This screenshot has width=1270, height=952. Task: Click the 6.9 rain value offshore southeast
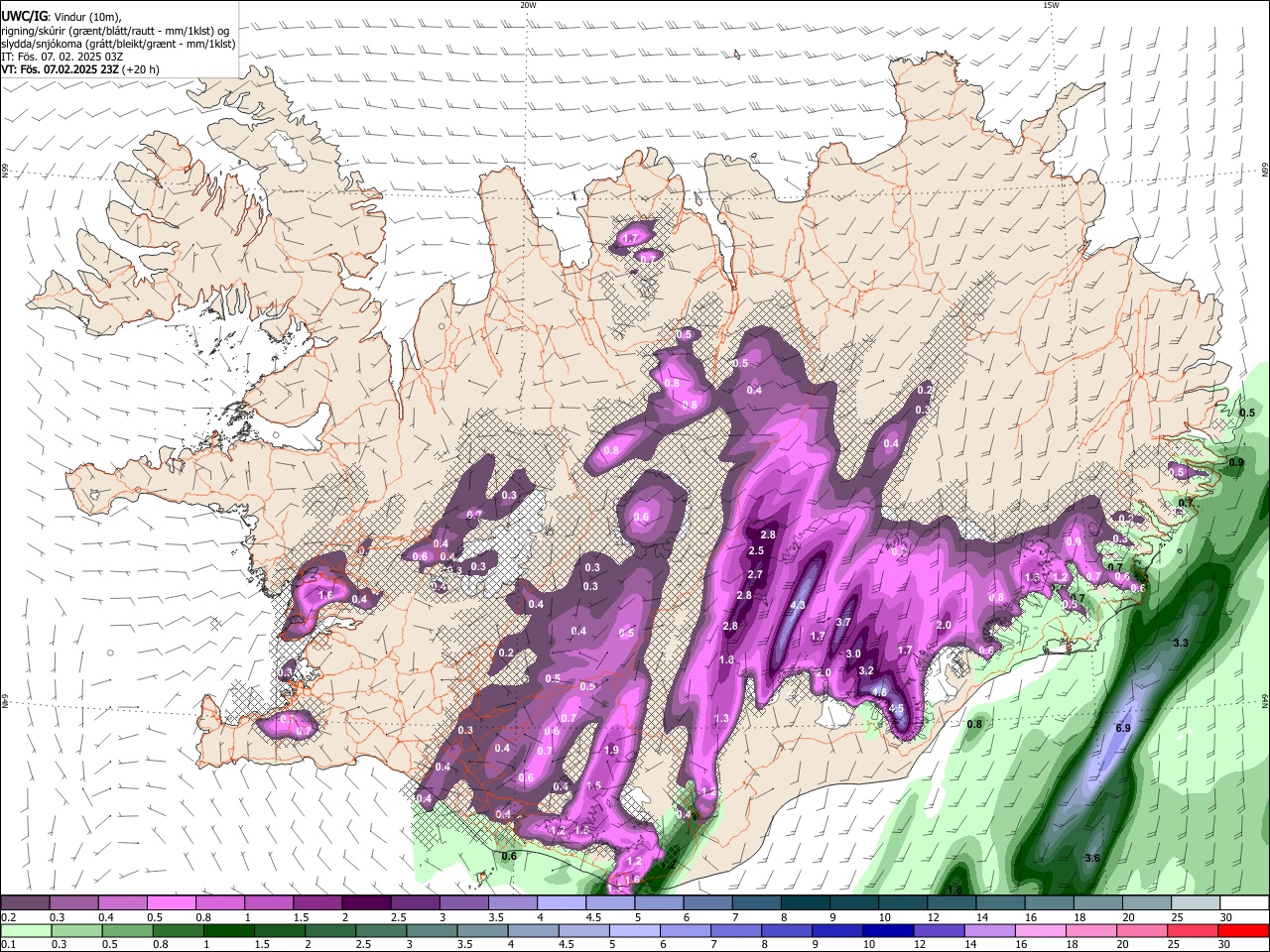[1123, 729]
